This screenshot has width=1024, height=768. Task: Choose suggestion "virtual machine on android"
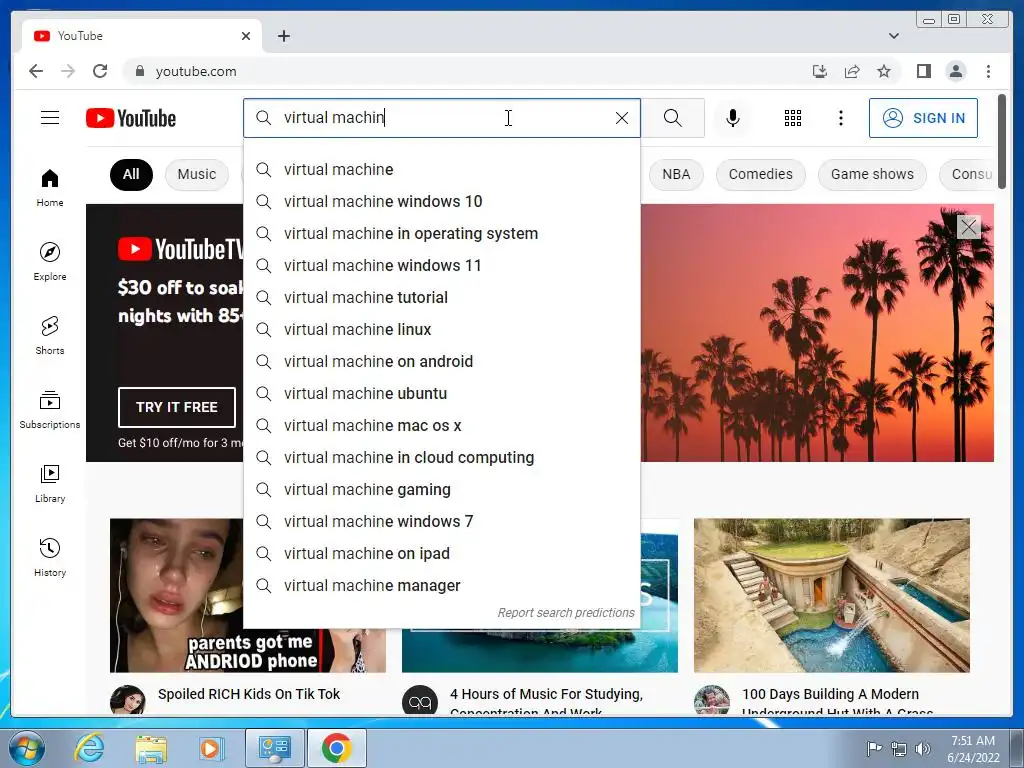pyautogui.click(x=441, y=362)
